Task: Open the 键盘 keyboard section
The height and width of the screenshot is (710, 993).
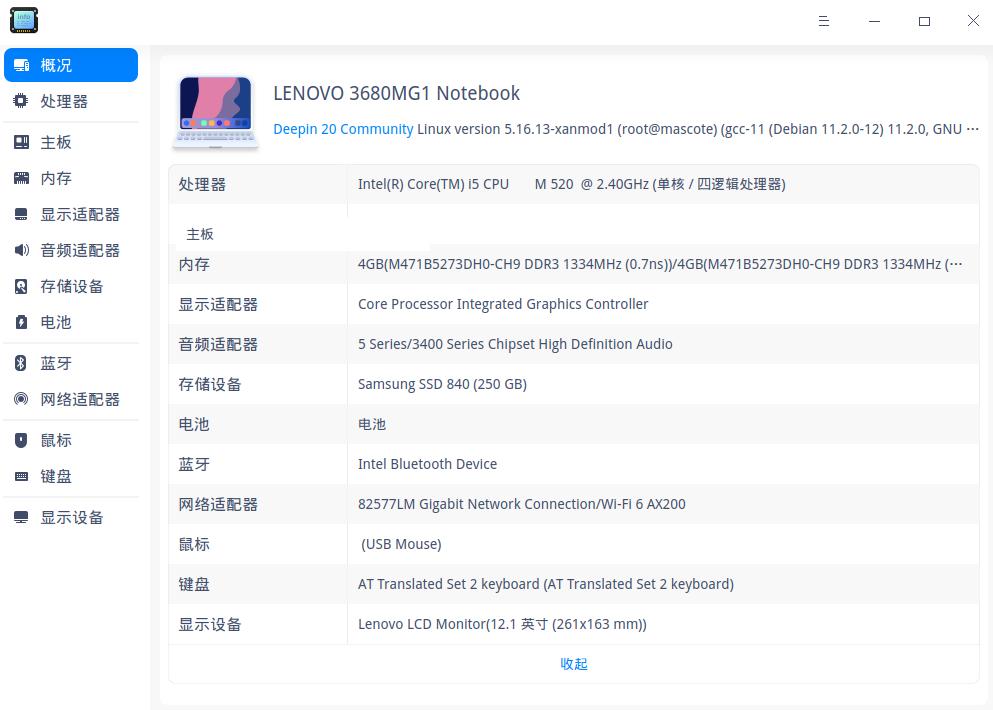Action: pos(21,476)
